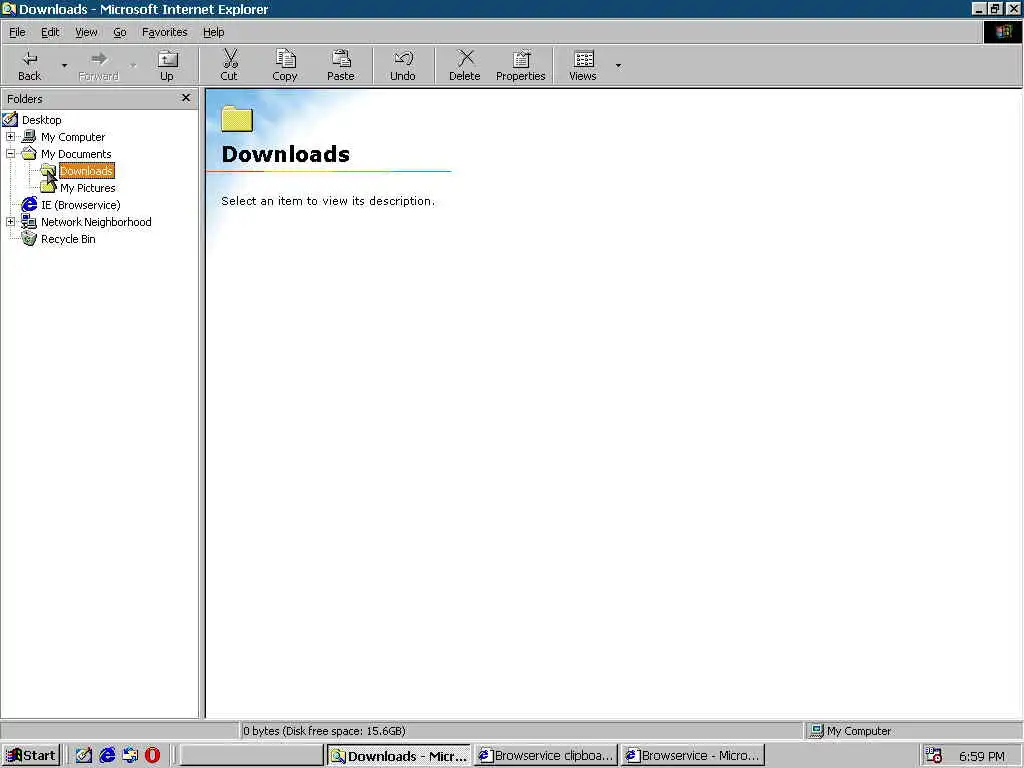
Task: Click the Outlook Express quick launch icon
Action: (130, 756)
